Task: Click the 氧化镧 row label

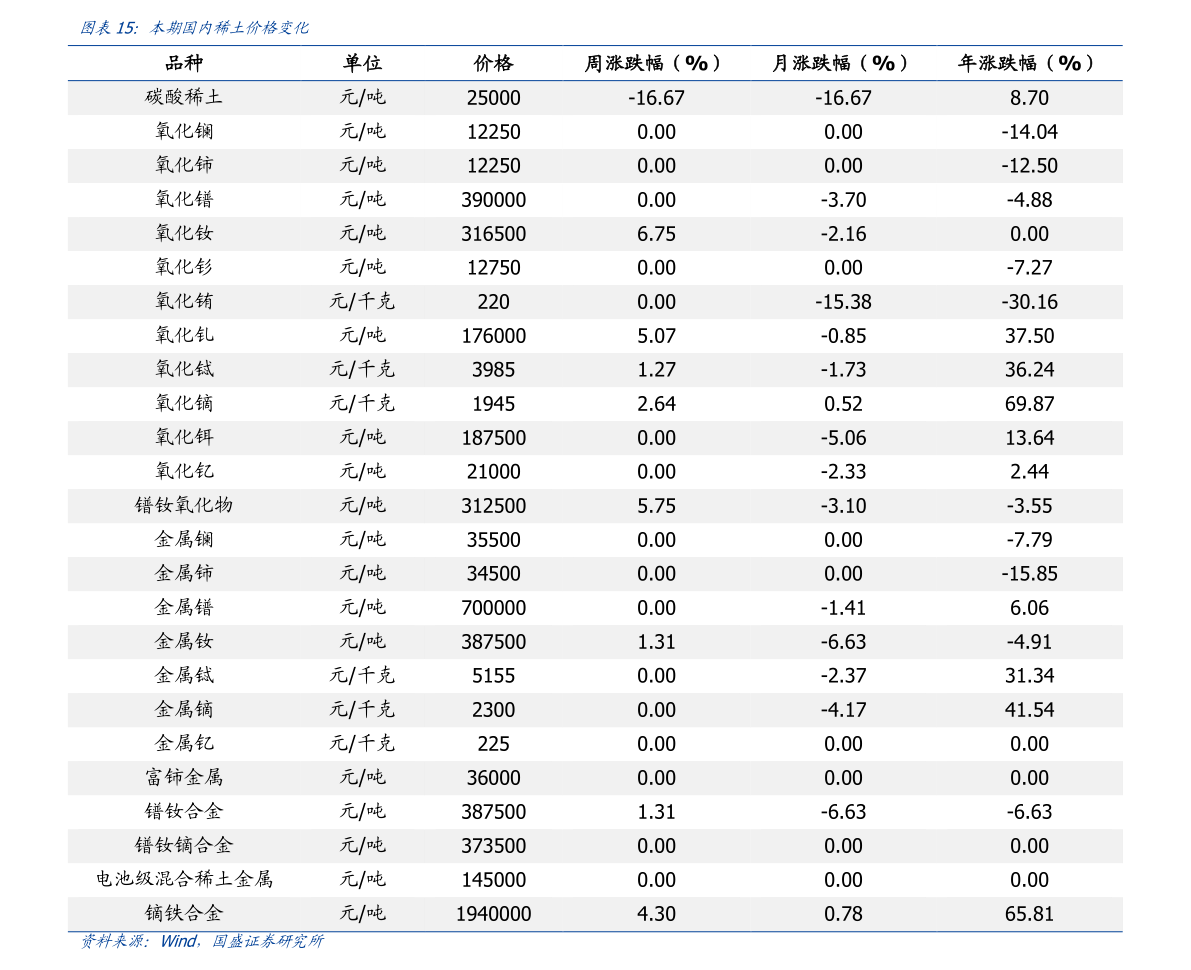Action: pos(184,132)
